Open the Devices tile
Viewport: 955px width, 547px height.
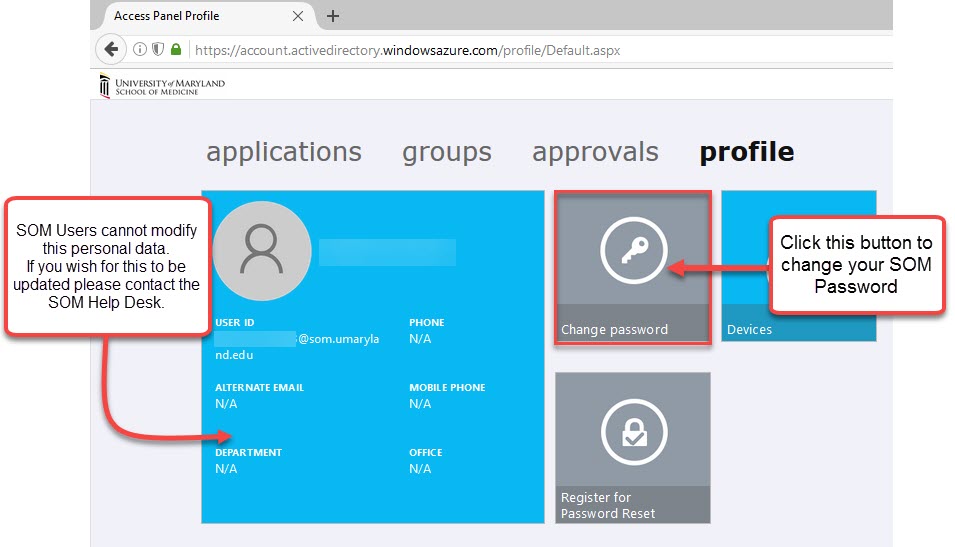point(798,266)
